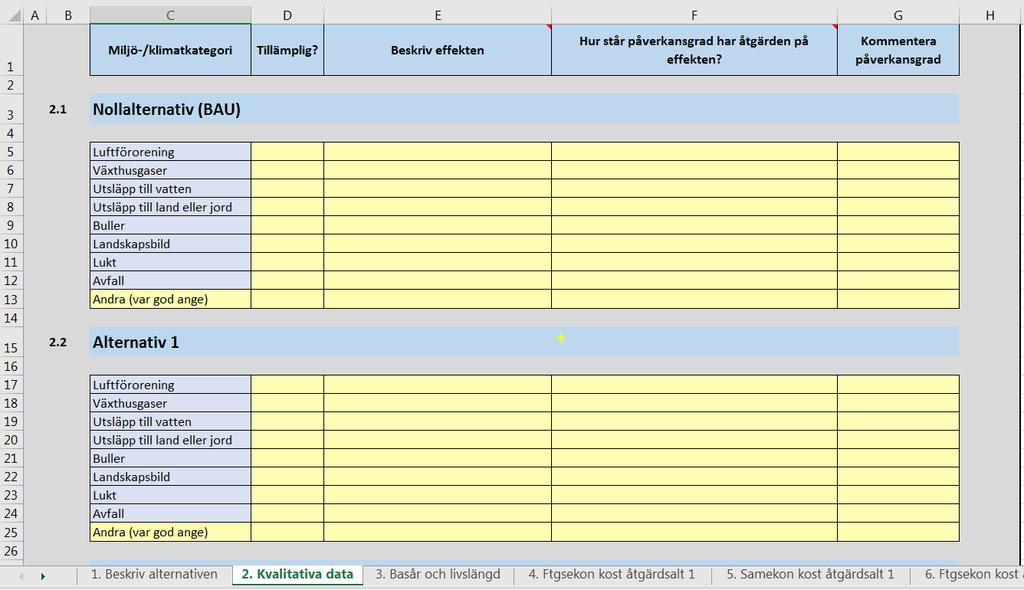The image size is (1024, 590).
Task: Select column A header
Action: click(35, 15)
